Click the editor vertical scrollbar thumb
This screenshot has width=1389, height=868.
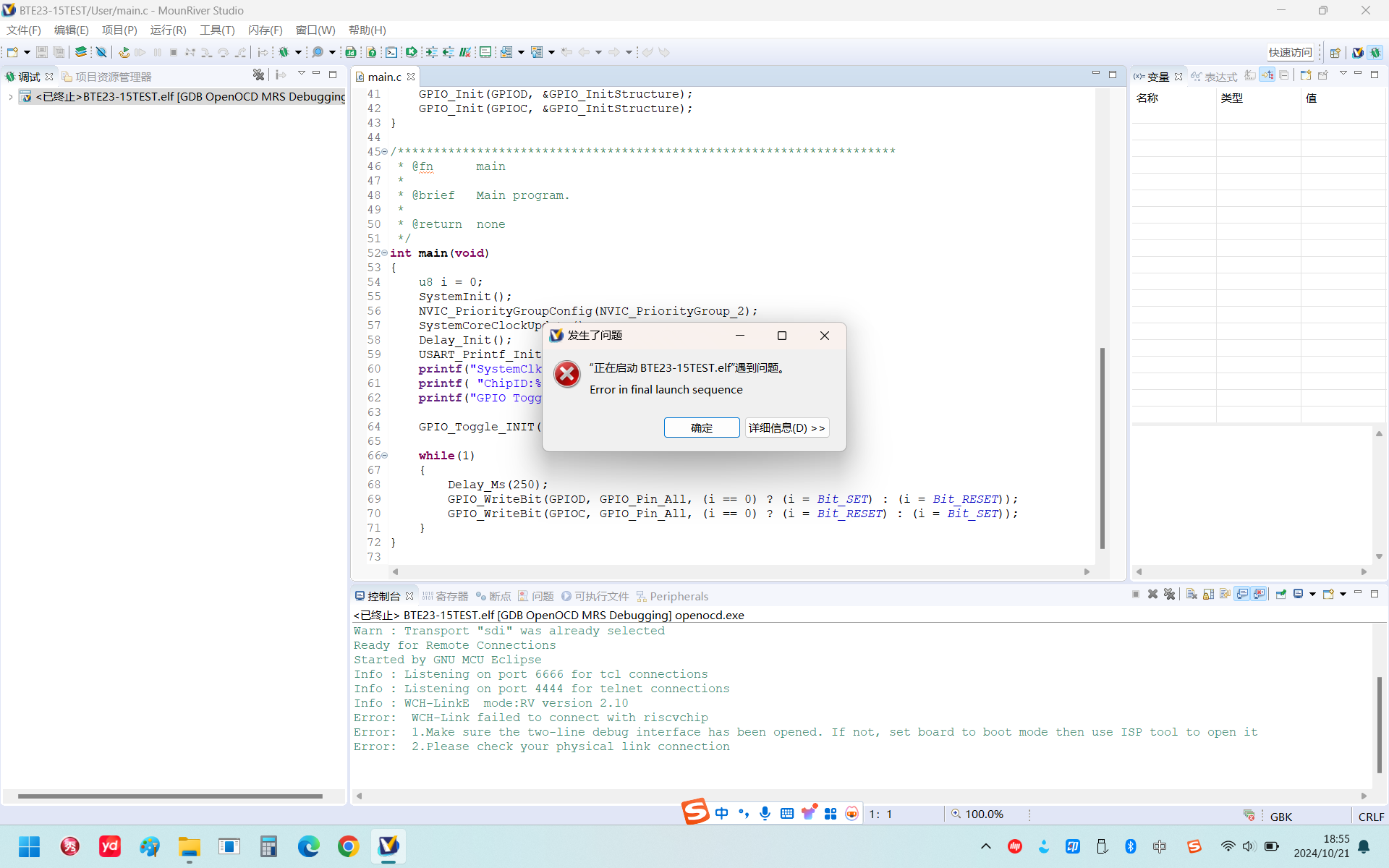[1102, 448]
